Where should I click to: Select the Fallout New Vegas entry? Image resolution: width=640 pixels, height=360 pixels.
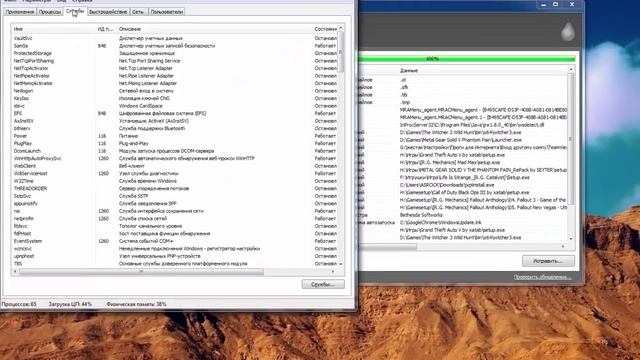(463, 207)
